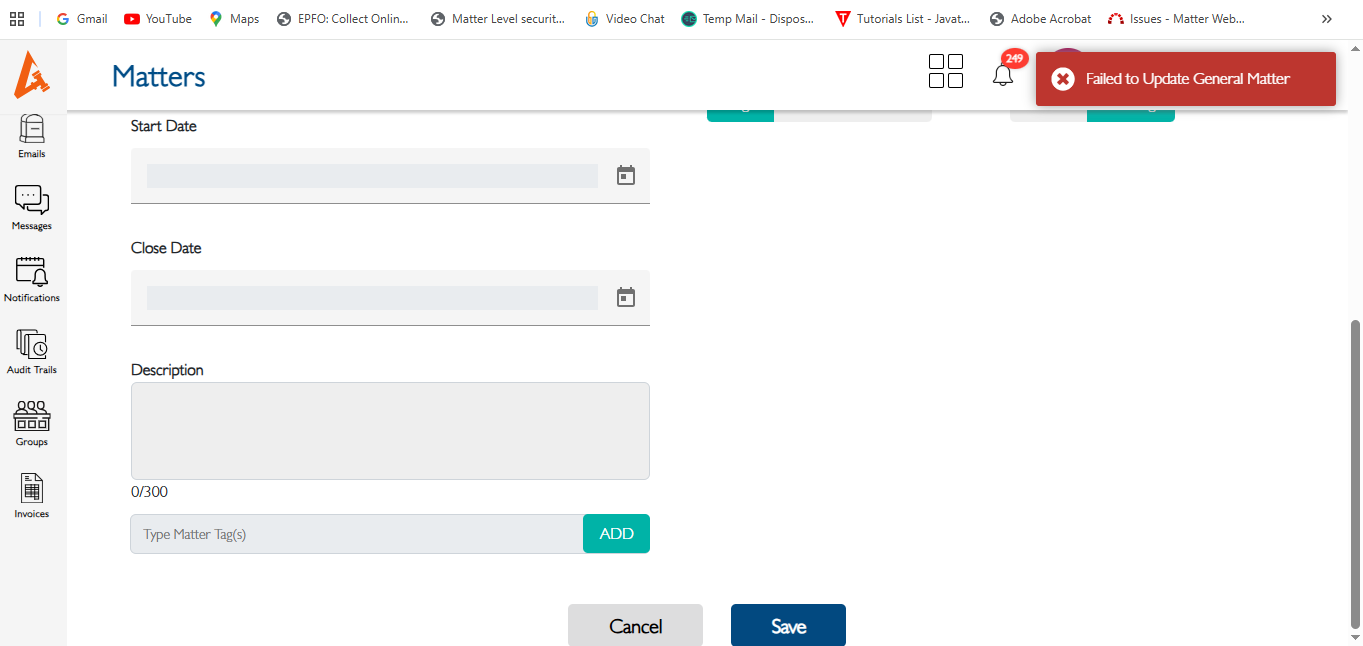Go to Notifications sidebar item
Image resolution: width=1363 pixels, height=646 pixels.
coord(32,279)
